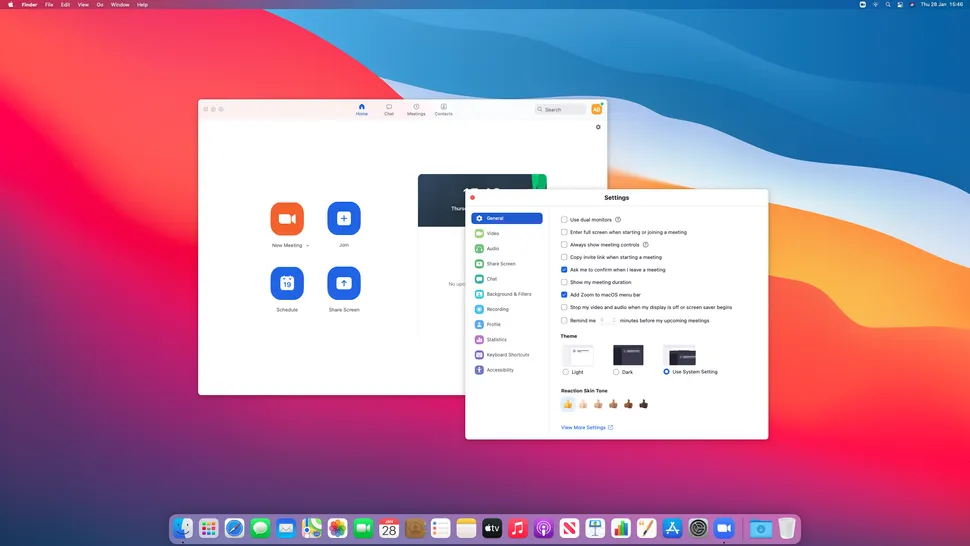Click the Share Screen arrow icon
Viewport: 970px width, 546px height.
click(344, 283)
